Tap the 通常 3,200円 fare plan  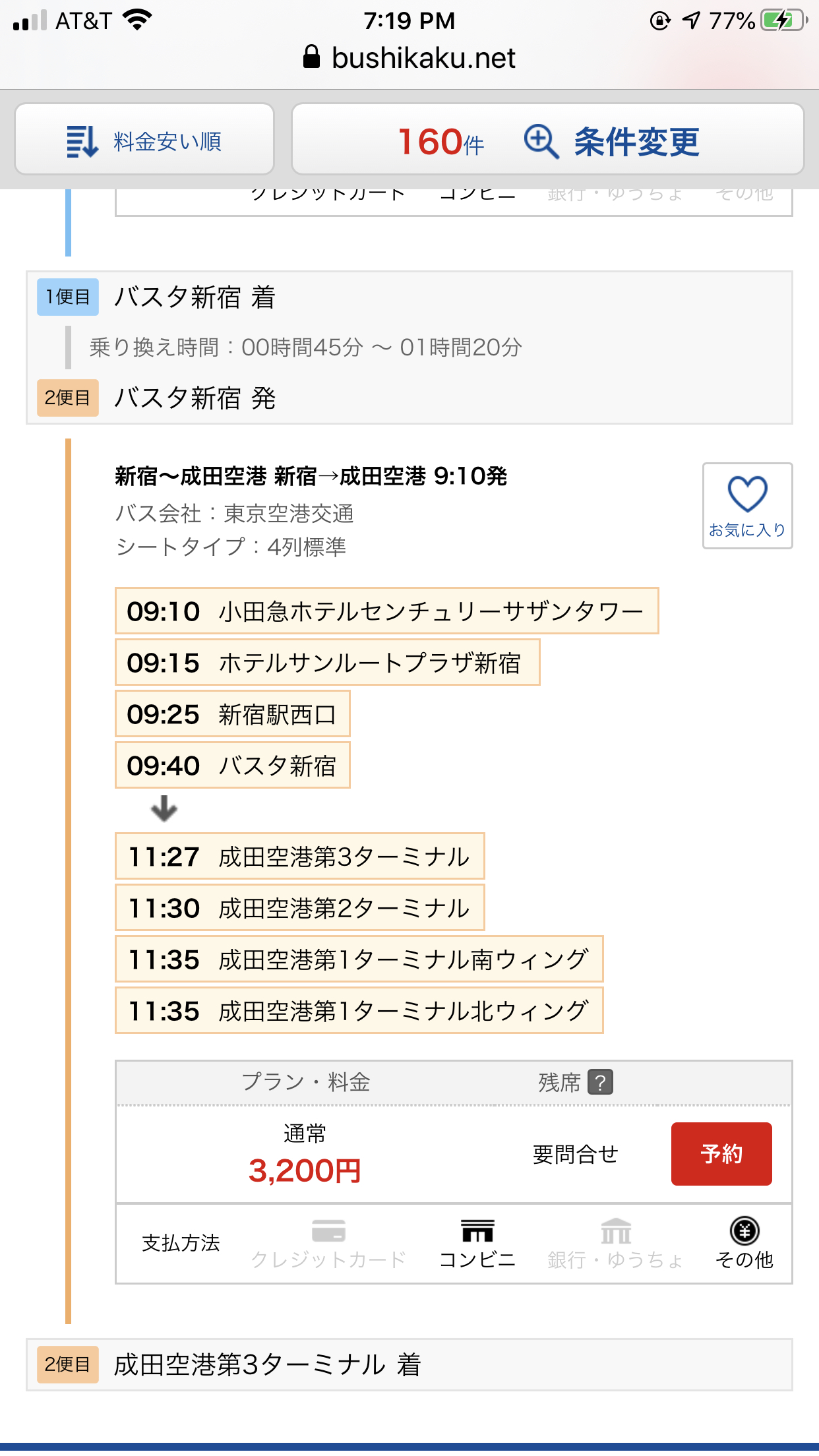[305, 1155]
